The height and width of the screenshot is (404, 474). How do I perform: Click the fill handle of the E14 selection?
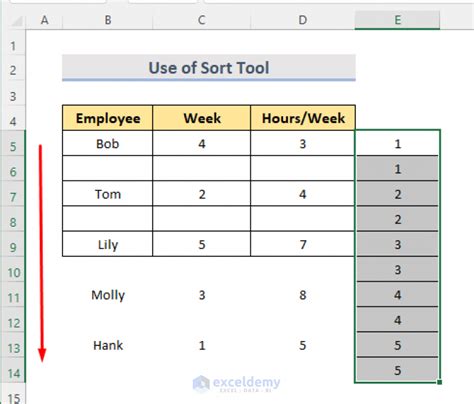(440, 382)
